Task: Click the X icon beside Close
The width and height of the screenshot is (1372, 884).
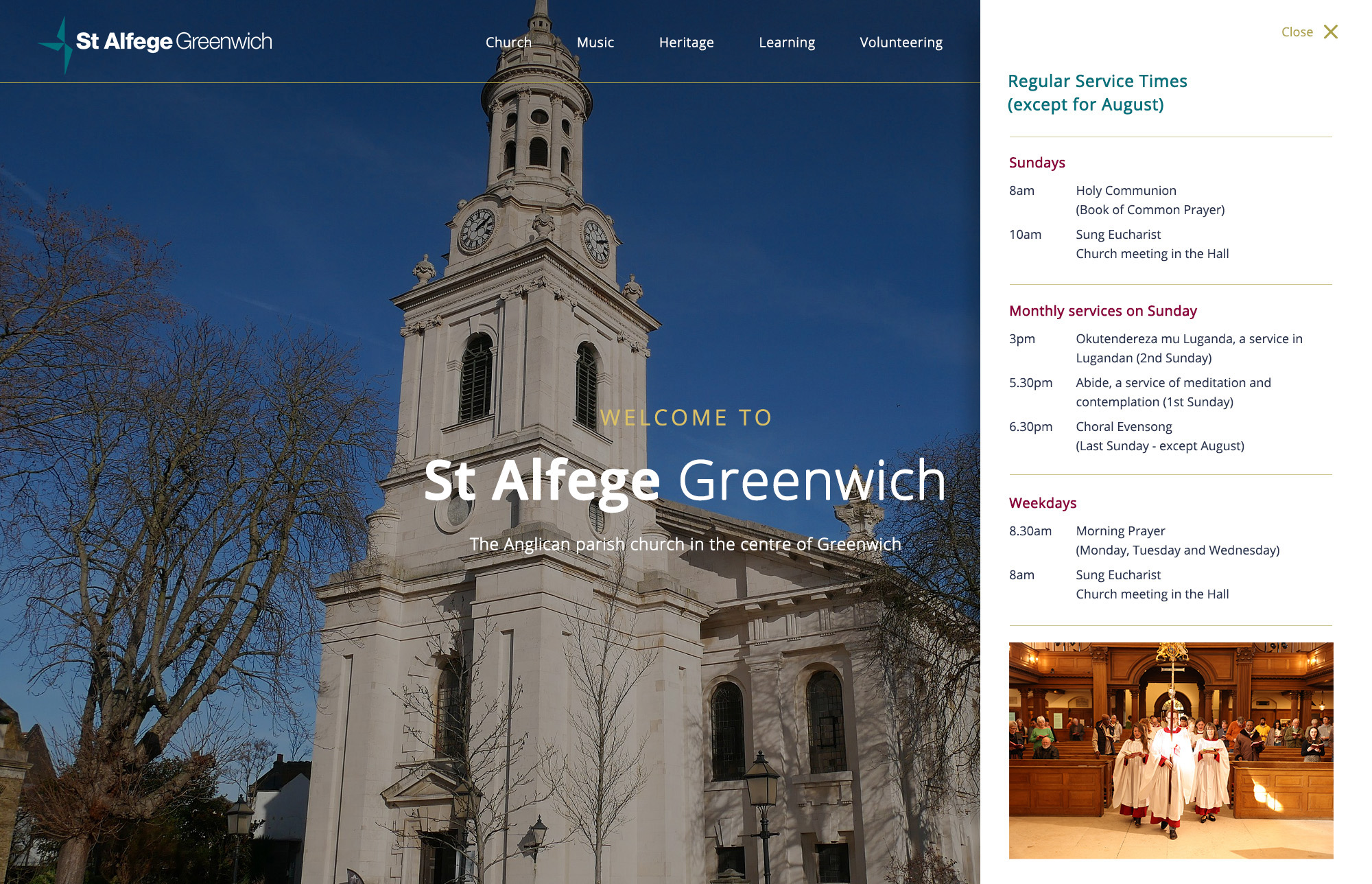Action: pos(1329,32)
